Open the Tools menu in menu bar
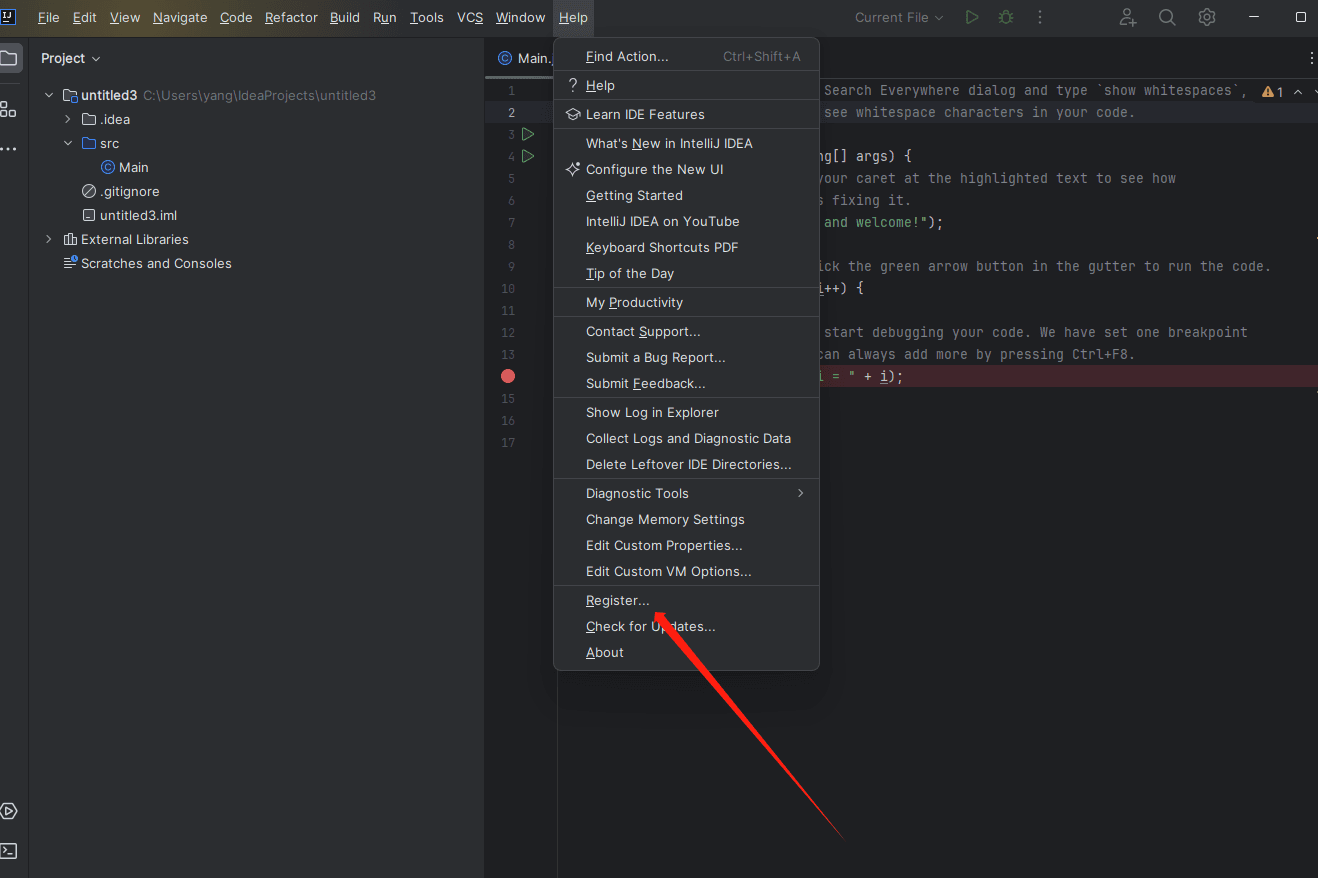 tap(426, 17)
